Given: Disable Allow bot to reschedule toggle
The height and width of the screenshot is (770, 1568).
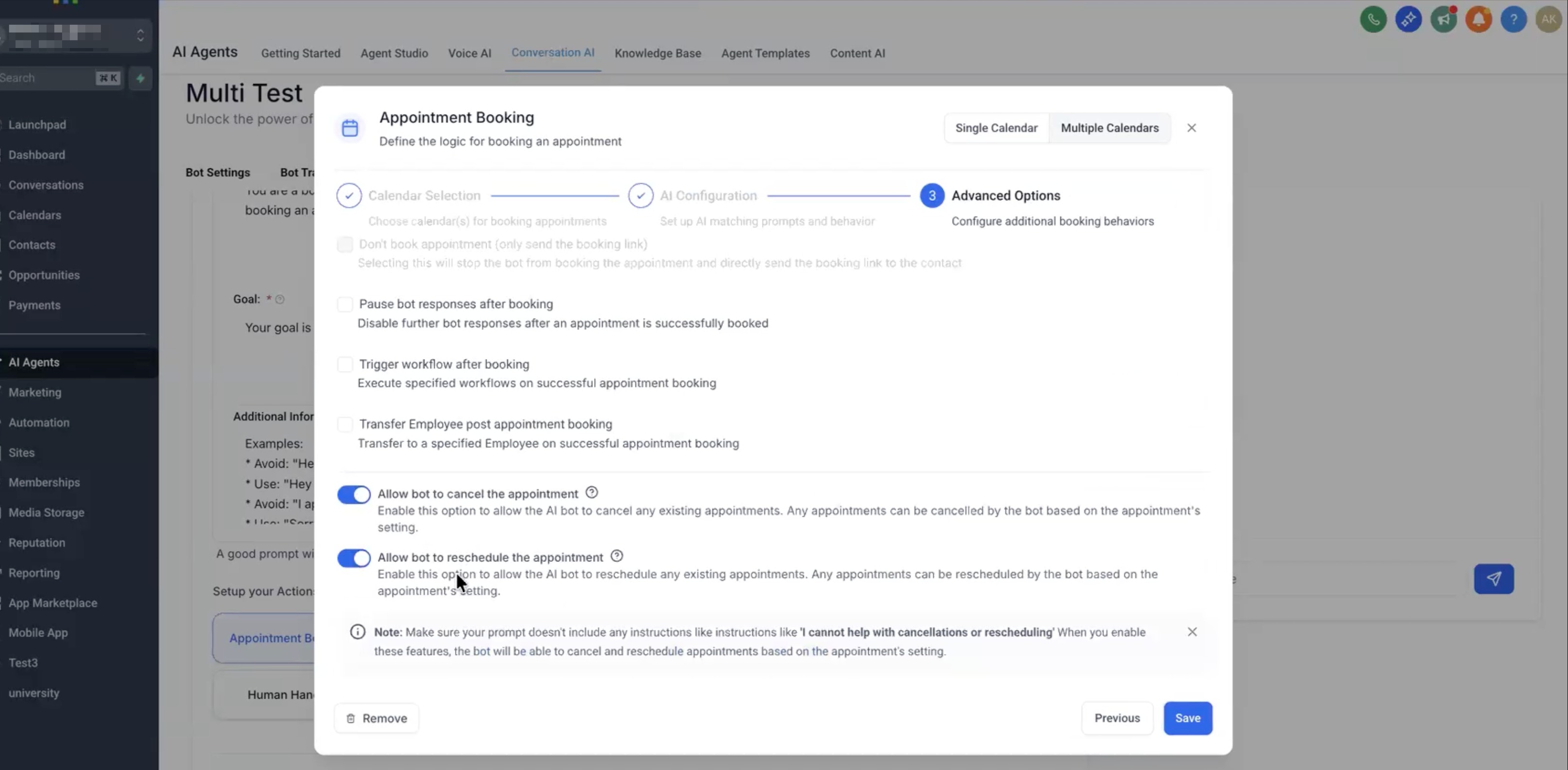Looking at the screenshot, I should pos(354,557).
